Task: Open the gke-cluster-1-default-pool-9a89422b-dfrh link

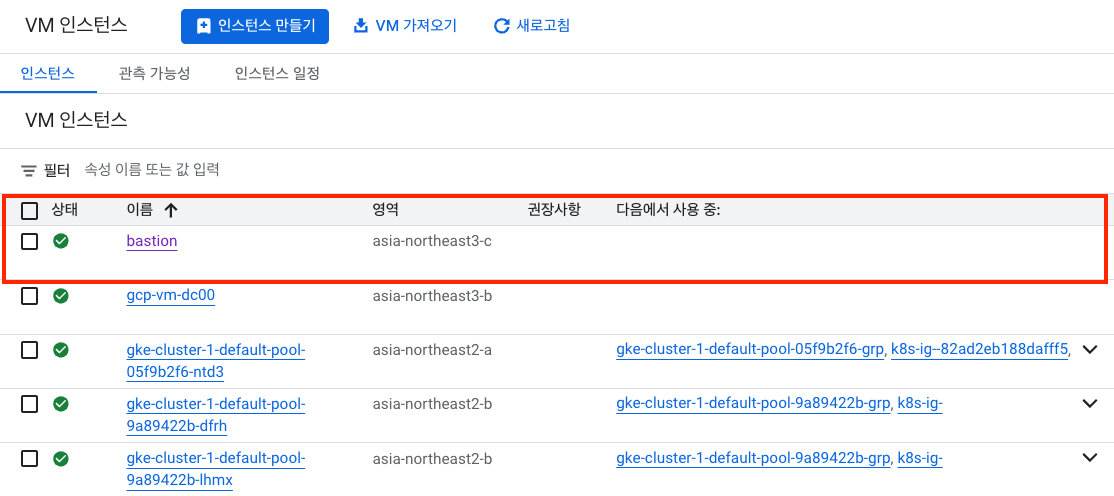Action: pos(216,415)
